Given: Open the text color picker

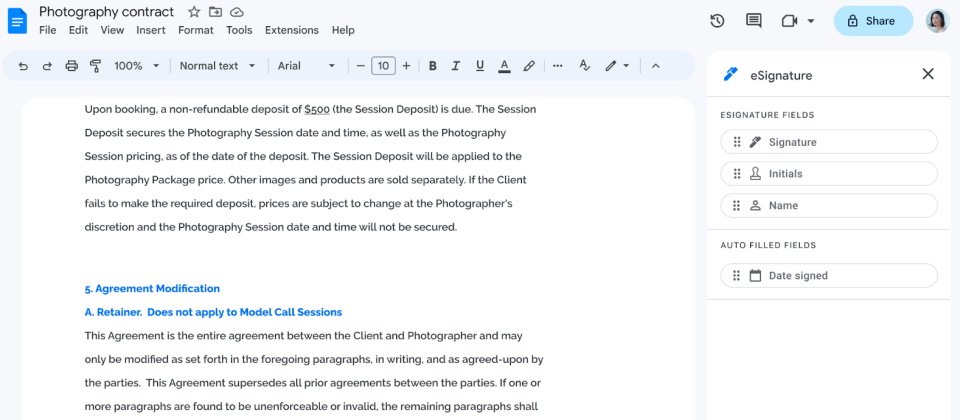Looking at the screenshot, I should [x=504, y=66].
